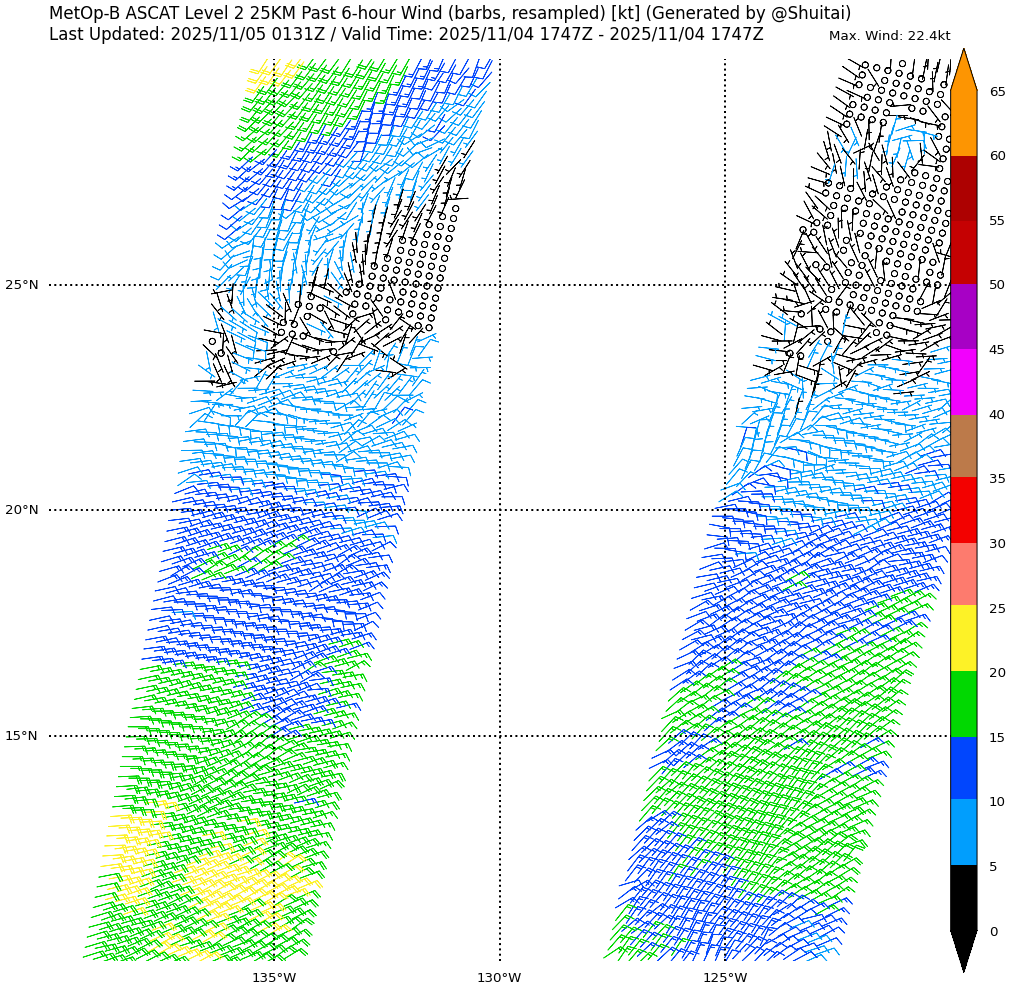
Task: Click the "Max. Wind: 22.4kt" text
Action: [889, 36]
